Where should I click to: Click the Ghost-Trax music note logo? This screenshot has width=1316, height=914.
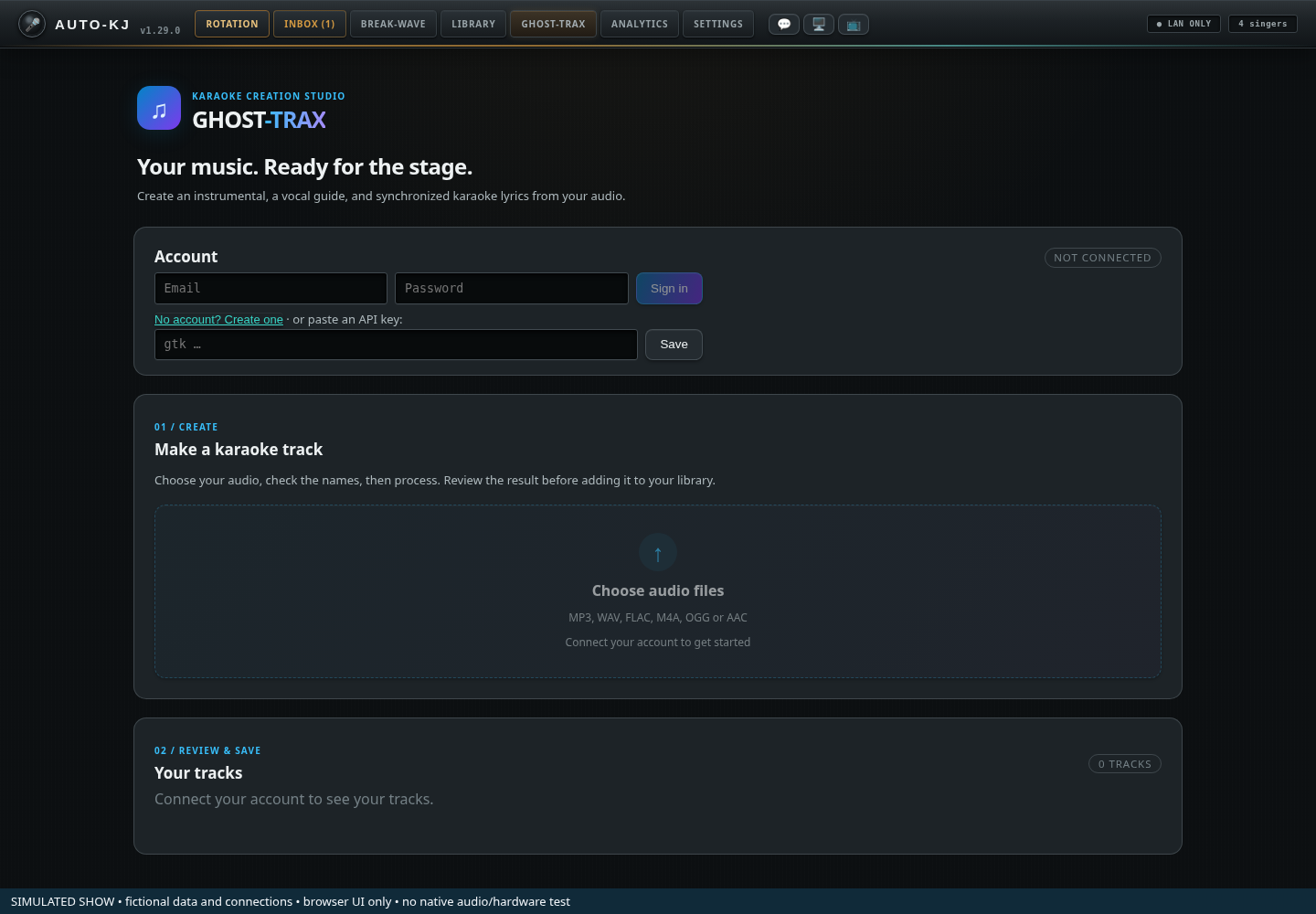coord(159,108)
